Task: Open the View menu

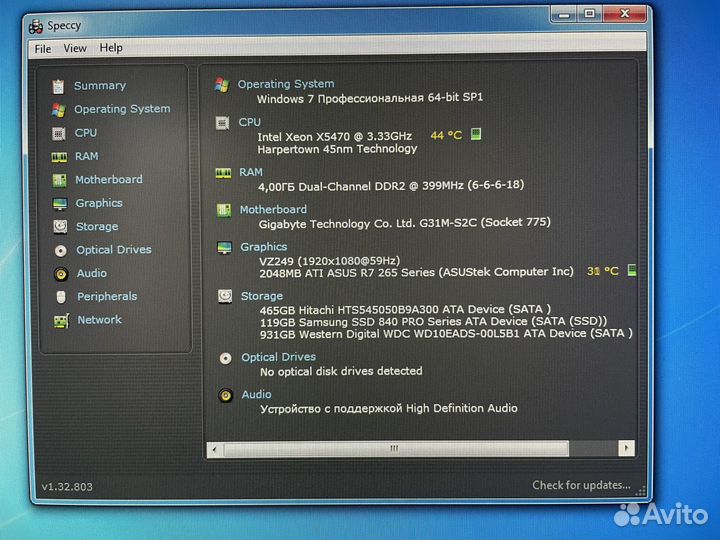Action: click(x=75, y=48)
